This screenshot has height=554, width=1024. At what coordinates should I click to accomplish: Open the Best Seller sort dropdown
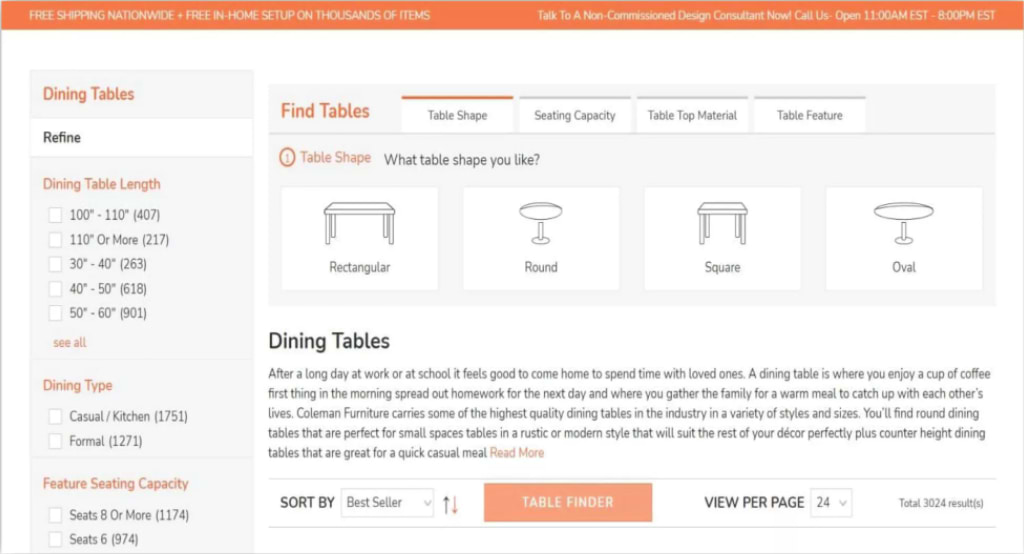[x=387, y=503]
